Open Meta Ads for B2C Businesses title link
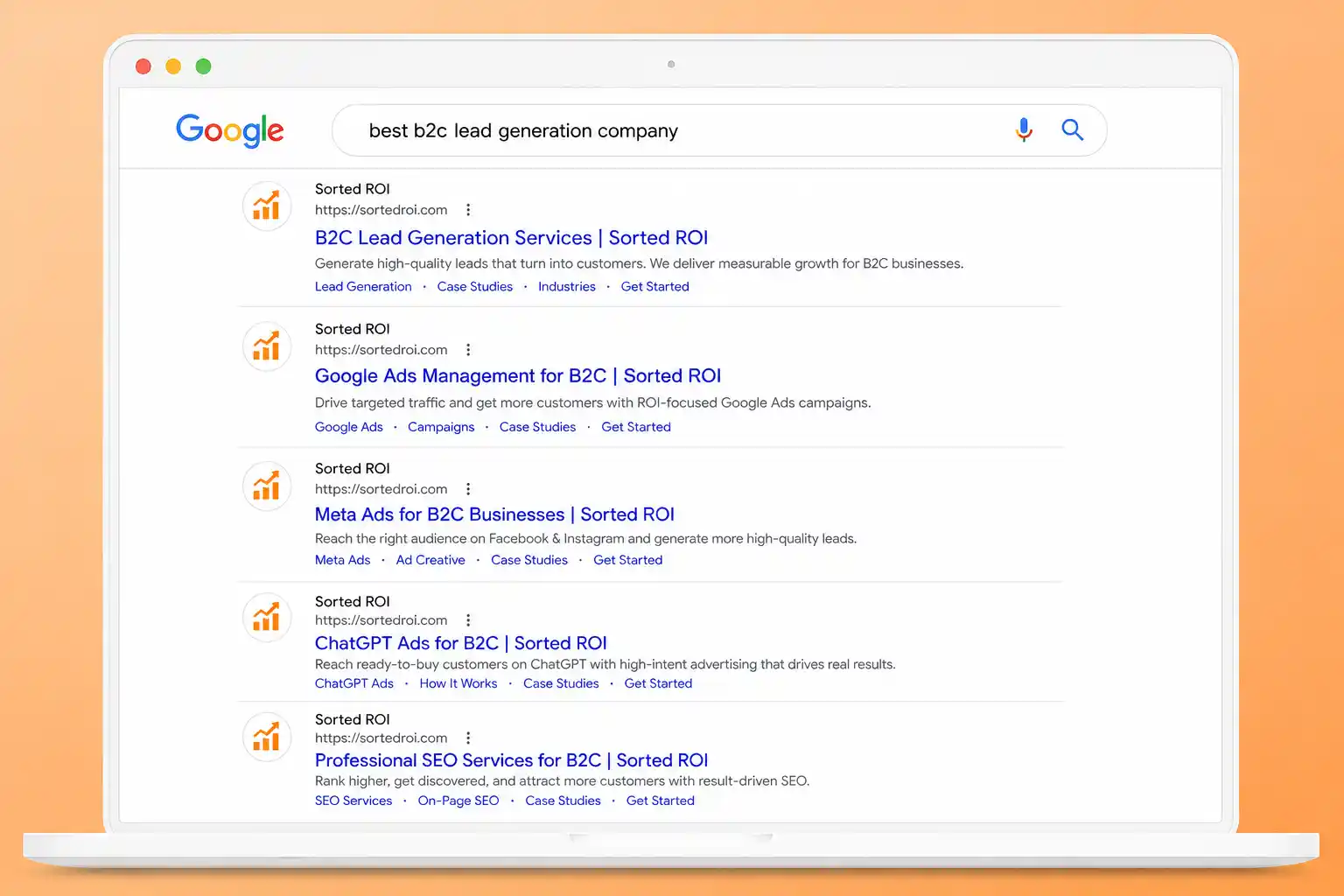Image resolution: width=1344 pixels, height=896 pixels. 494,514
